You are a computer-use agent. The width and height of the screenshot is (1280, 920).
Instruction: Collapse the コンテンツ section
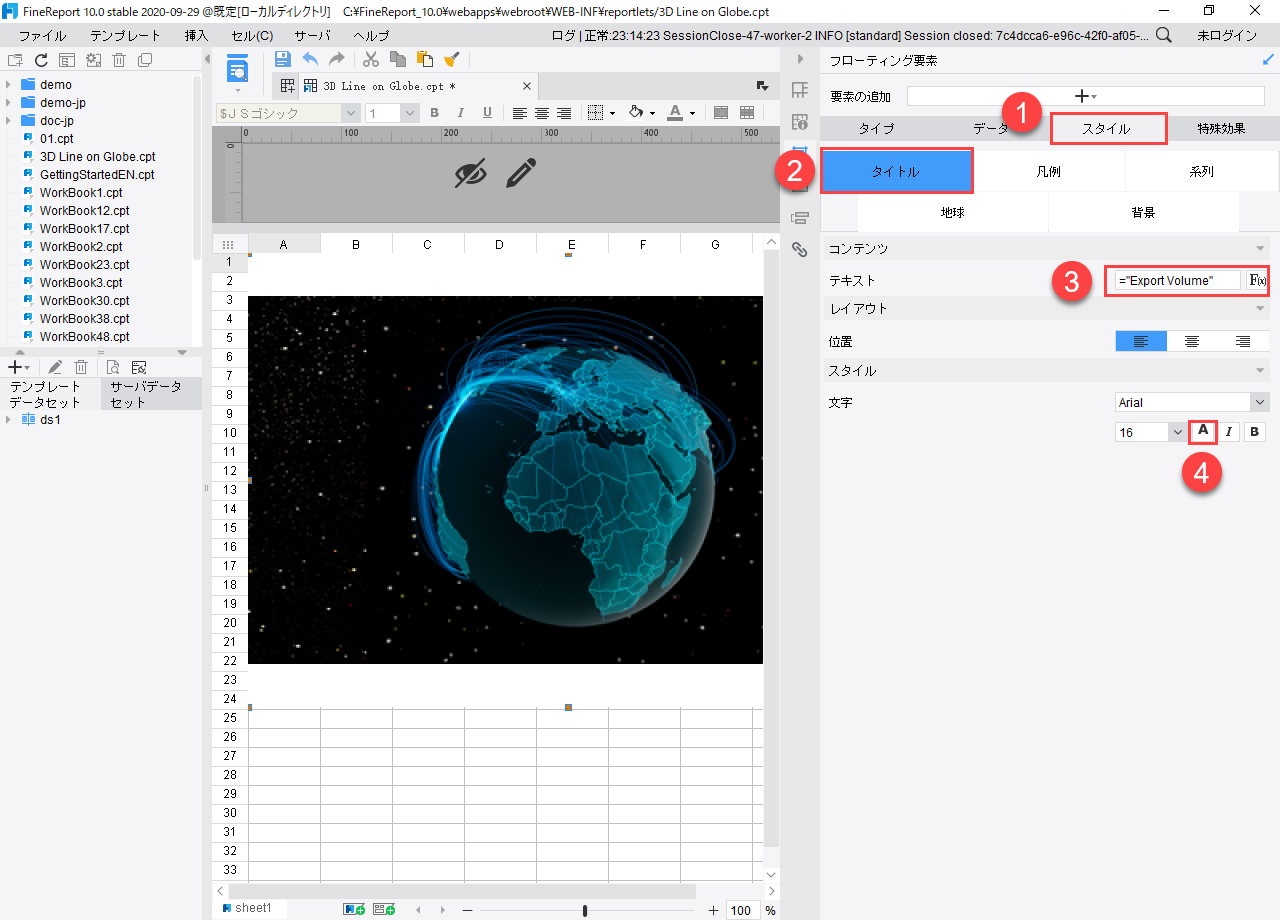(x=1260, y=248)
